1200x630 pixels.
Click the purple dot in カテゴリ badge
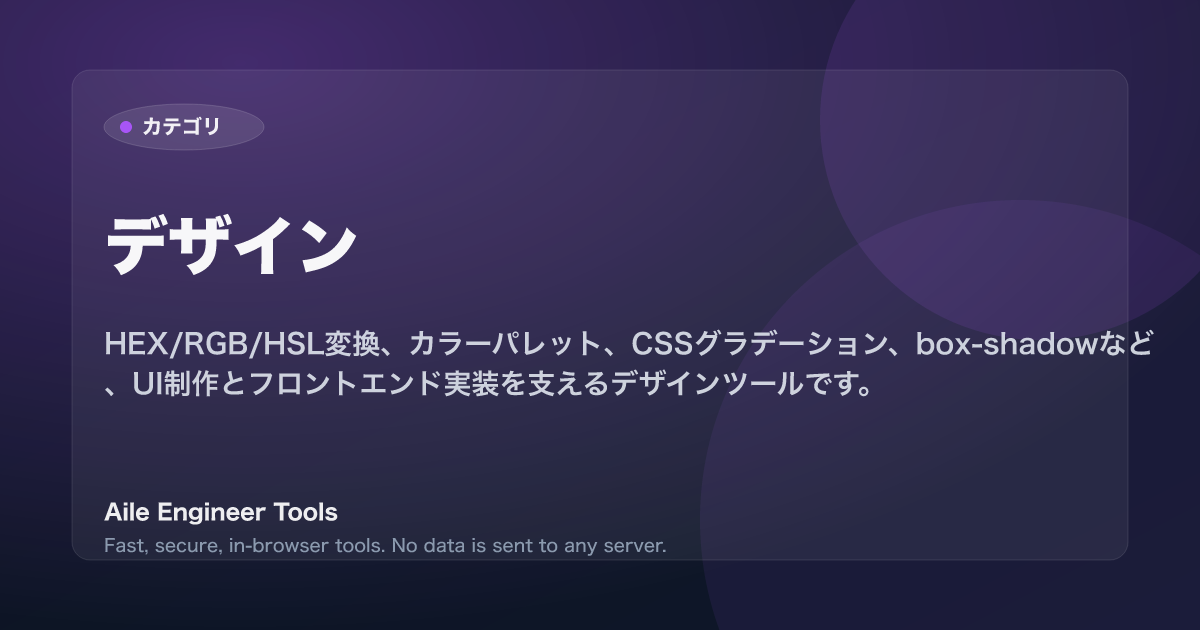click(126, 127)
